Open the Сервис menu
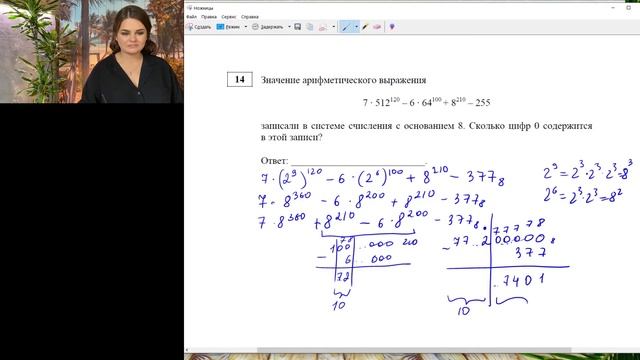This screenshot has height=360, width=640. (x=229, y=17)
